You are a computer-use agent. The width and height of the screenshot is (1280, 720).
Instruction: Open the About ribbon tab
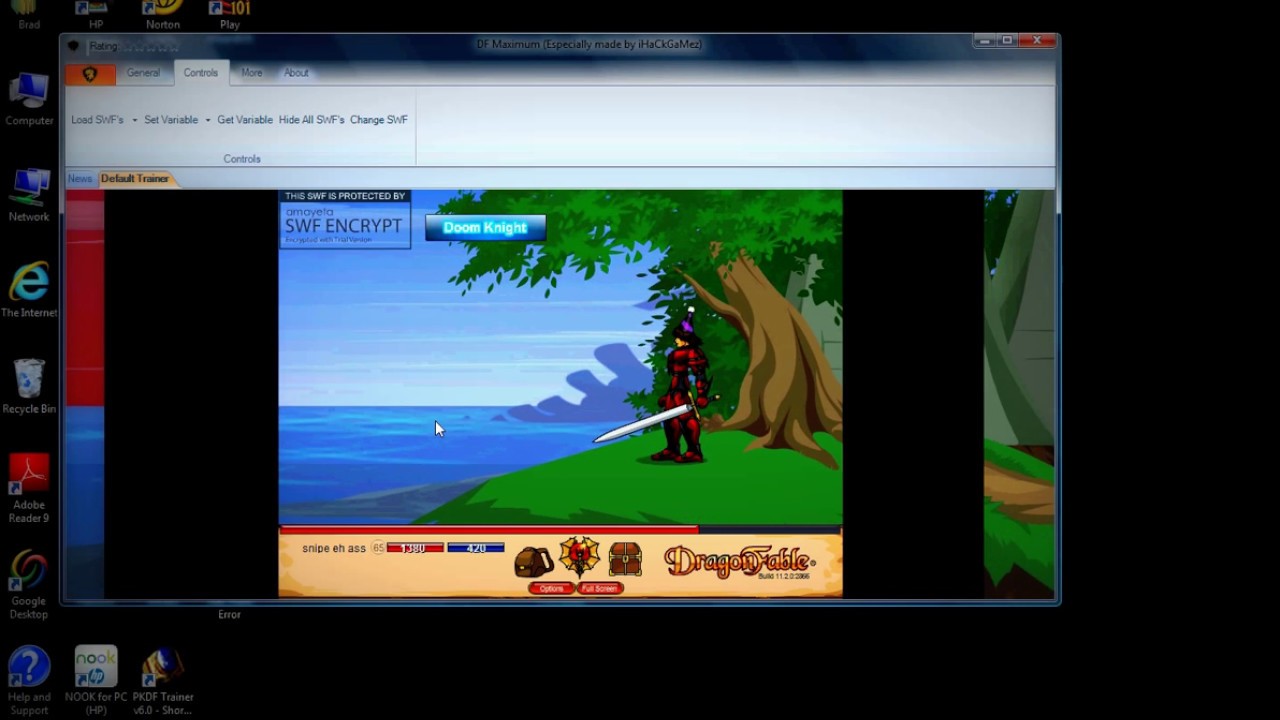click(296, 73)
